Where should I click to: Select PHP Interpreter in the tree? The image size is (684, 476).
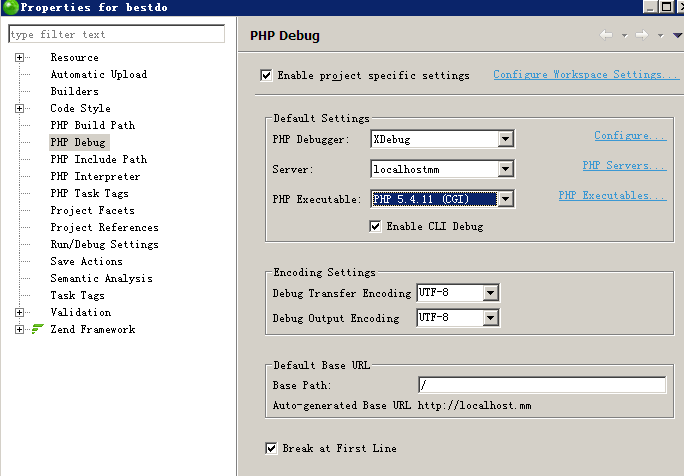point(95,176)
